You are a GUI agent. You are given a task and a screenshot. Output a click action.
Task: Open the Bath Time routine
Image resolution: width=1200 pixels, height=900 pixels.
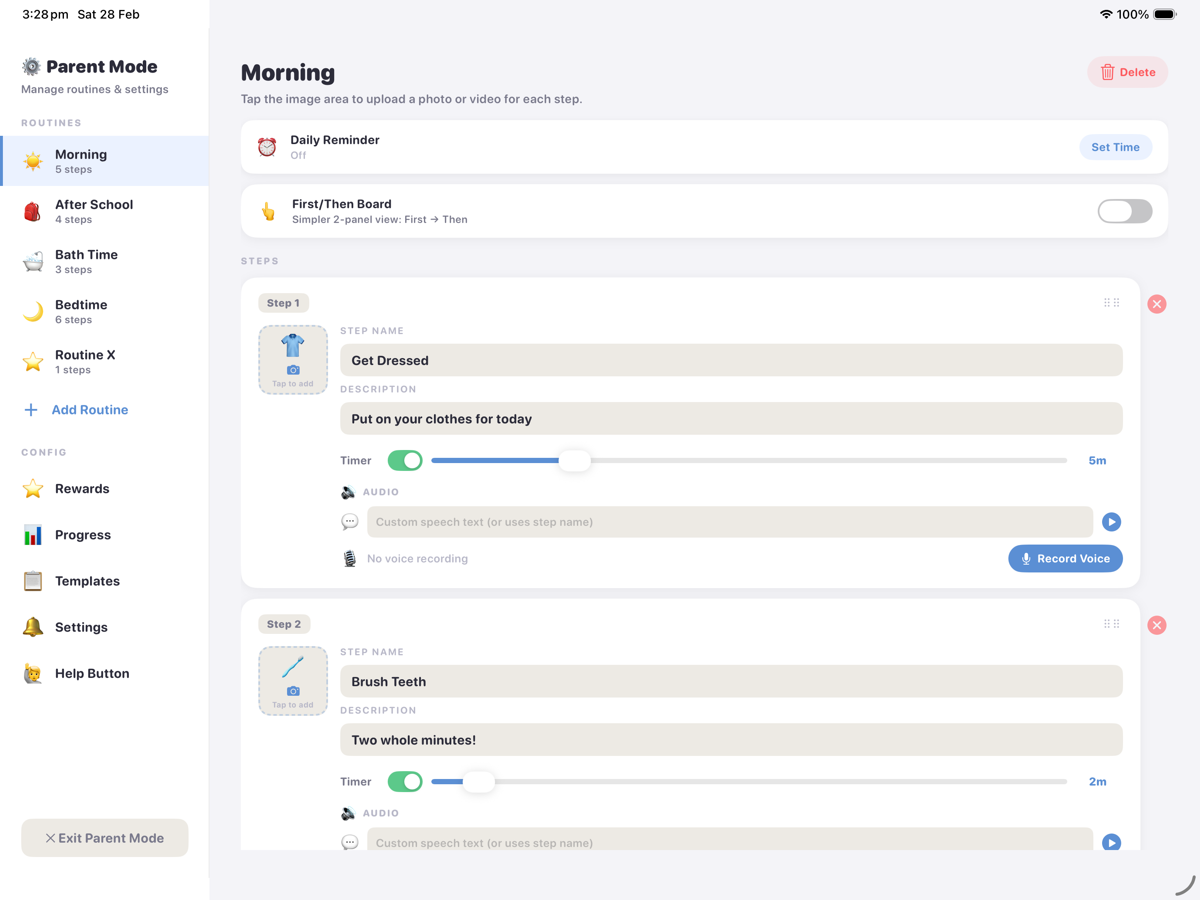pos(104,261)
